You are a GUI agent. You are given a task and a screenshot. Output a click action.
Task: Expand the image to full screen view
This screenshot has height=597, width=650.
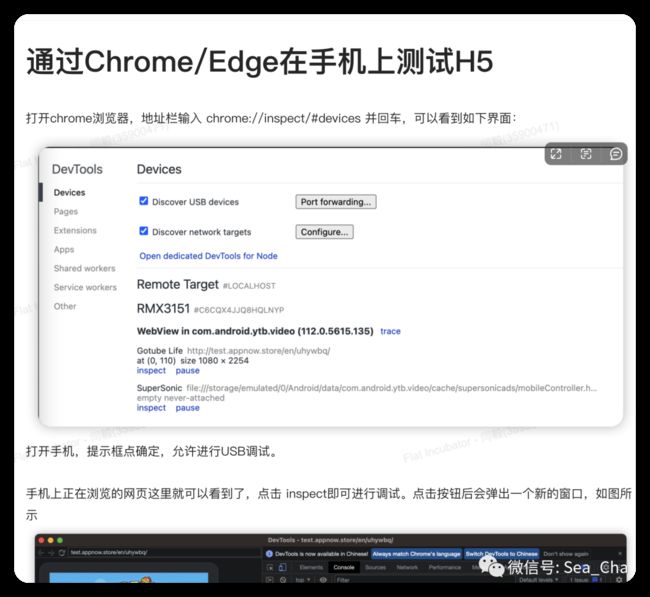[x=555, y=154]
